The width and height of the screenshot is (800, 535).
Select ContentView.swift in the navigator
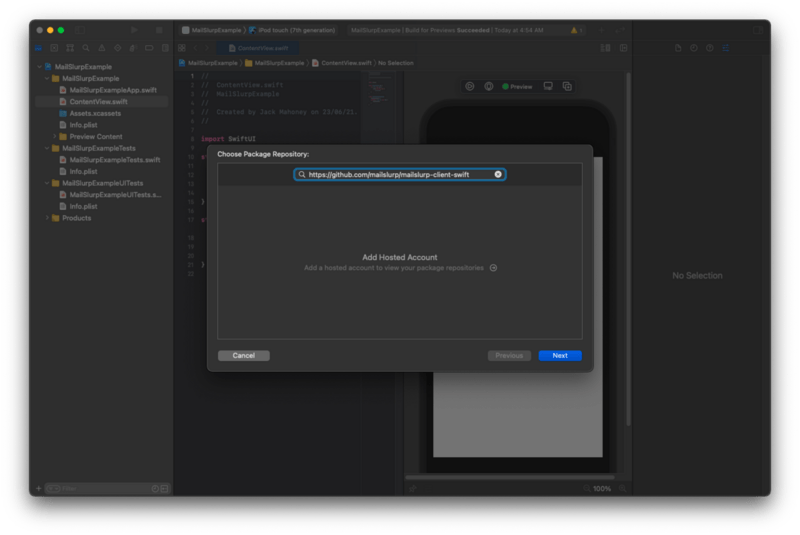click(x=98, y=101)
